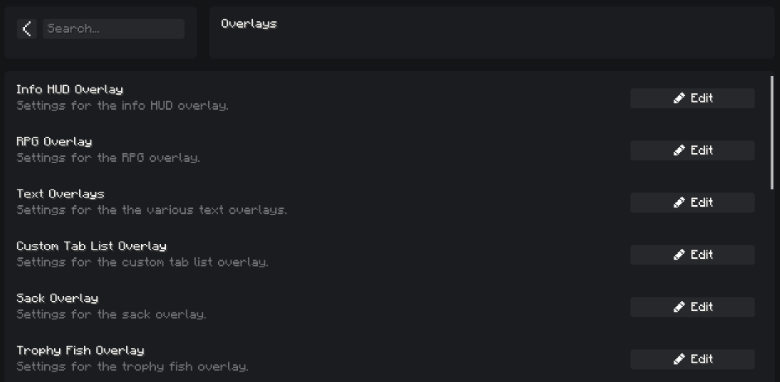This screenshot has width=780, height=382.
Task: Select the Info HUD Overlay entry title
Action: (70, 90)
